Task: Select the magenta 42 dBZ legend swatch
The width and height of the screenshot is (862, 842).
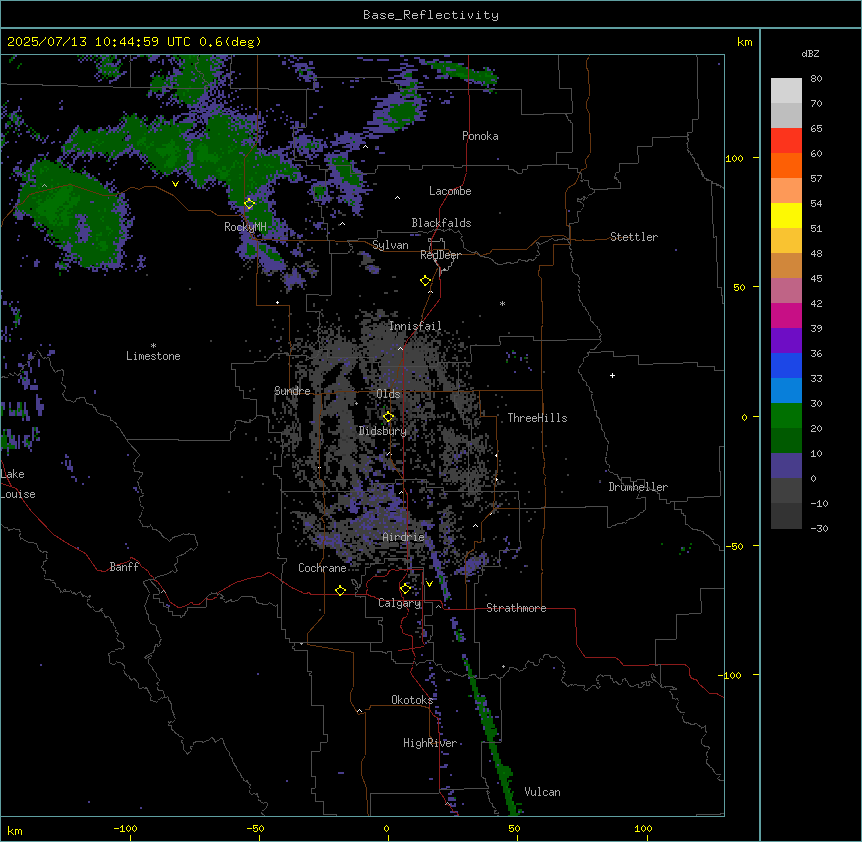Action: pyautogui.click(x=786, y=315)
